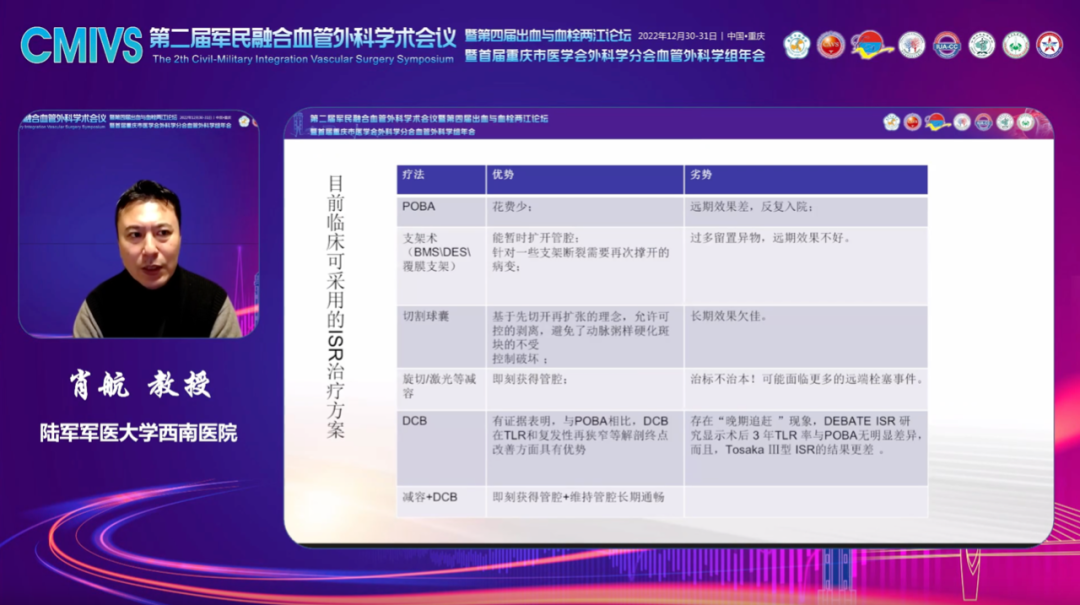Click the blue IUA.CC logo in the slide header
The height and width of the screenshot is (605, 1080).
pos(984,123)
